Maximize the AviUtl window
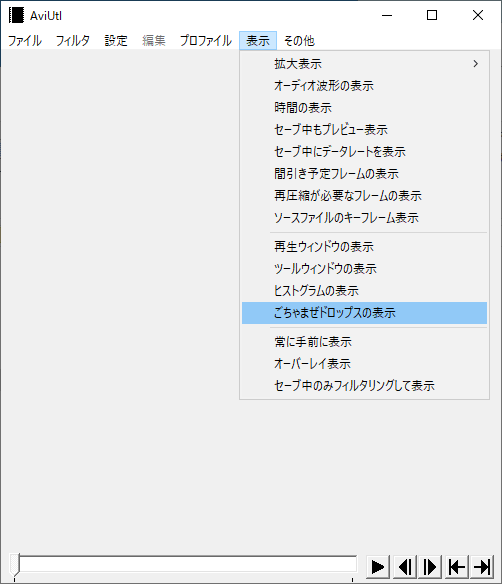This screenshot has width=502, height=584. click(432, 15)
